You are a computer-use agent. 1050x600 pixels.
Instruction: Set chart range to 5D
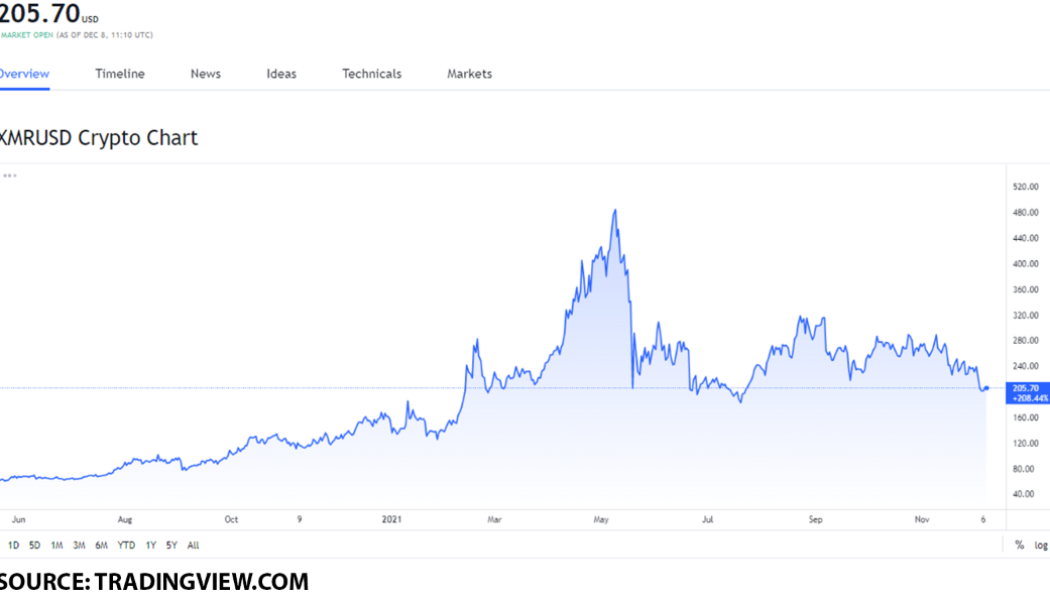35,545
